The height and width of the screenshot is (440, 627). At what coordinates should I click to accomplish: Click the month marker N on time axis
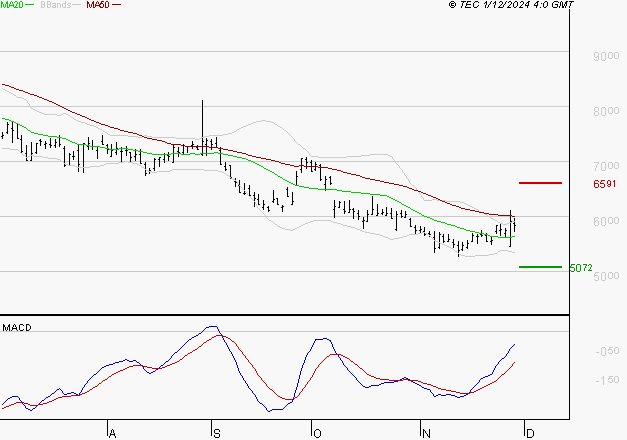[426, 432]
